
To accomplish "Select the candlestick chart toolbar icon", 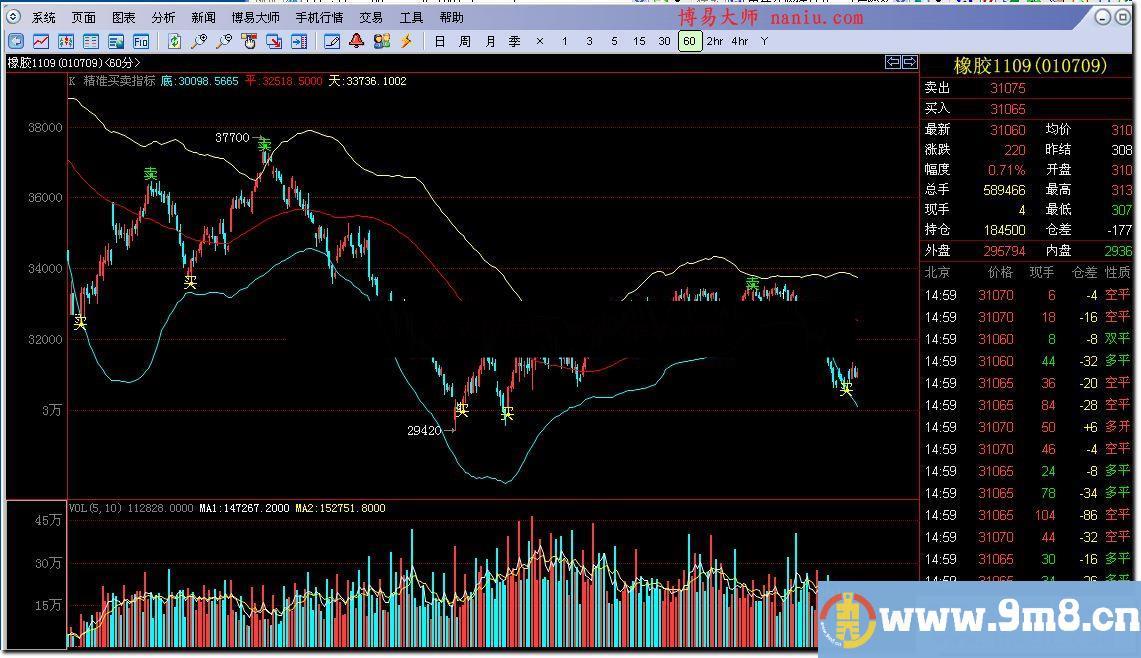I will pyautogui.click(x=66, y=41).
